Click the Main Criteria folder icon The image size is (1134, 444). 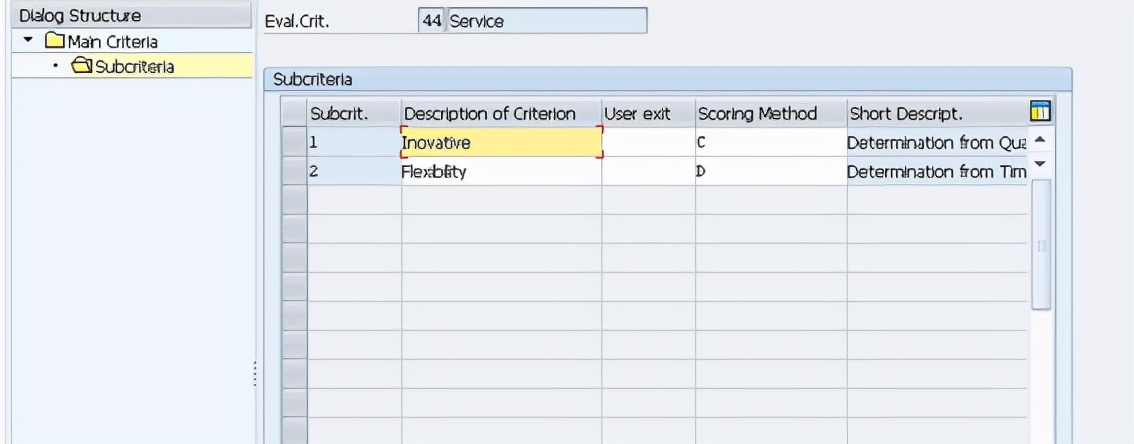pyautogui.click(x=55, y=42)
